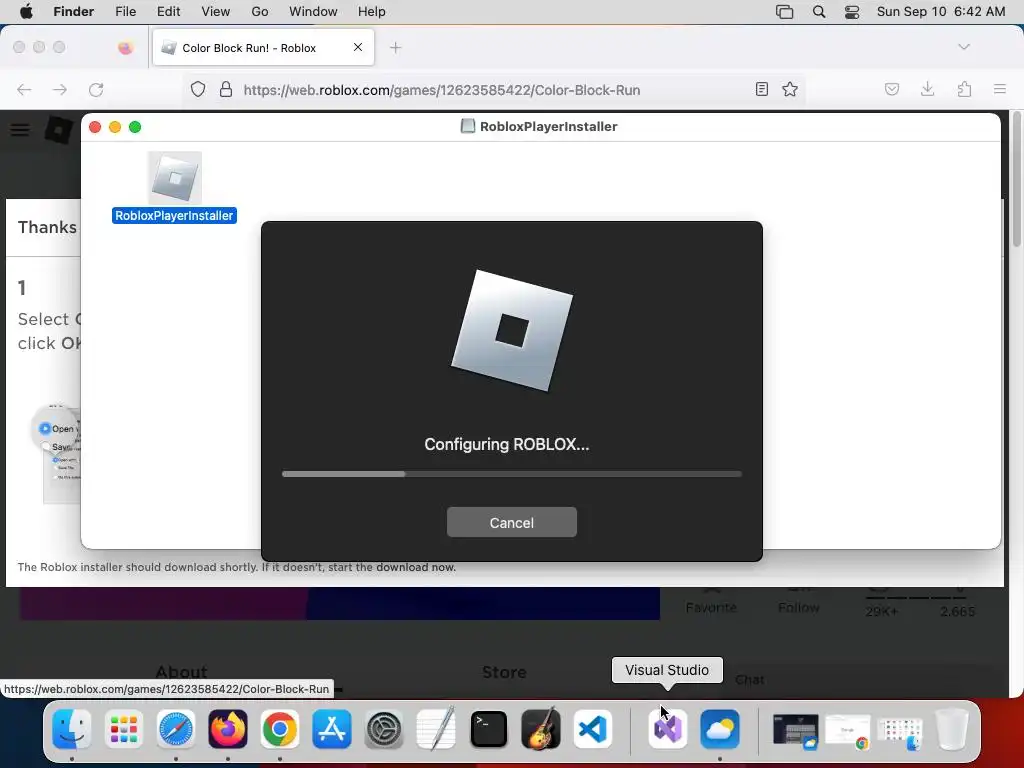The height and width of the screenshot is (768, 1024).
Task: Click the Firefox View pinned icon
Action: [x=125, y=48]
